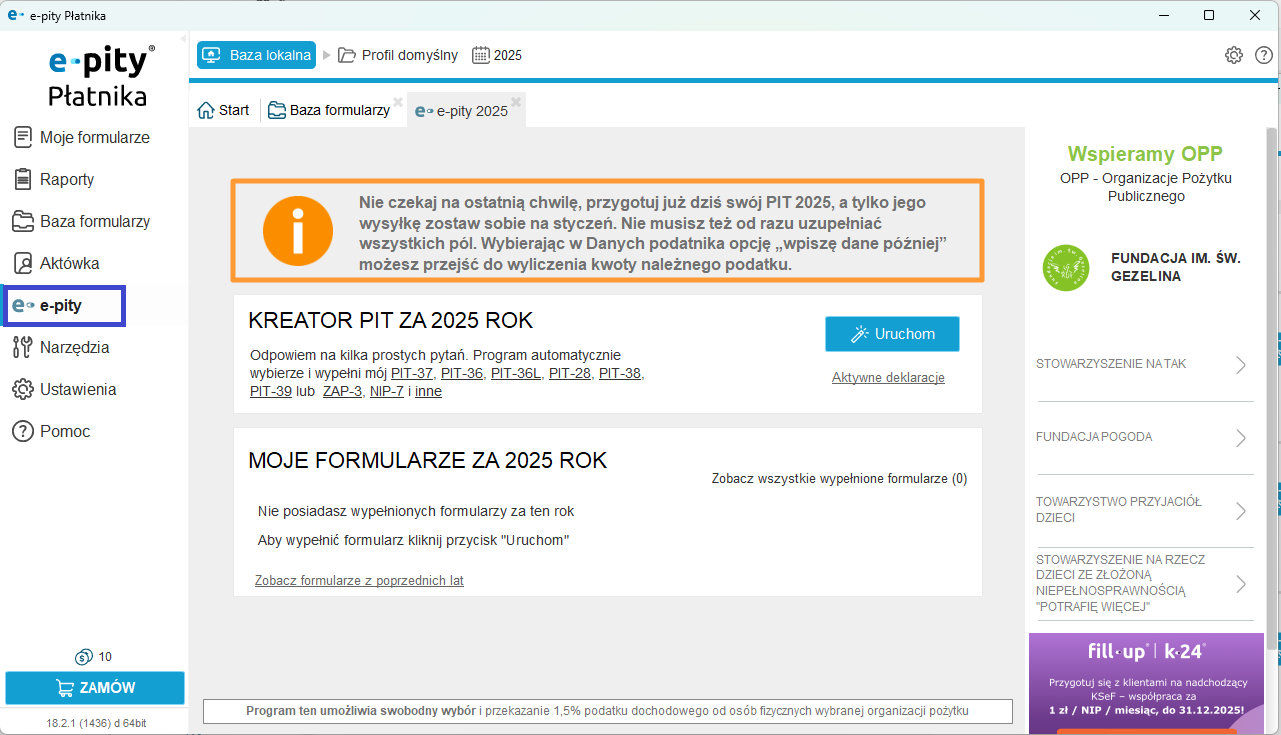Screen dimensions: 1281x735
Task: Click the ZAMÓW order button
Action: (95, 688)
